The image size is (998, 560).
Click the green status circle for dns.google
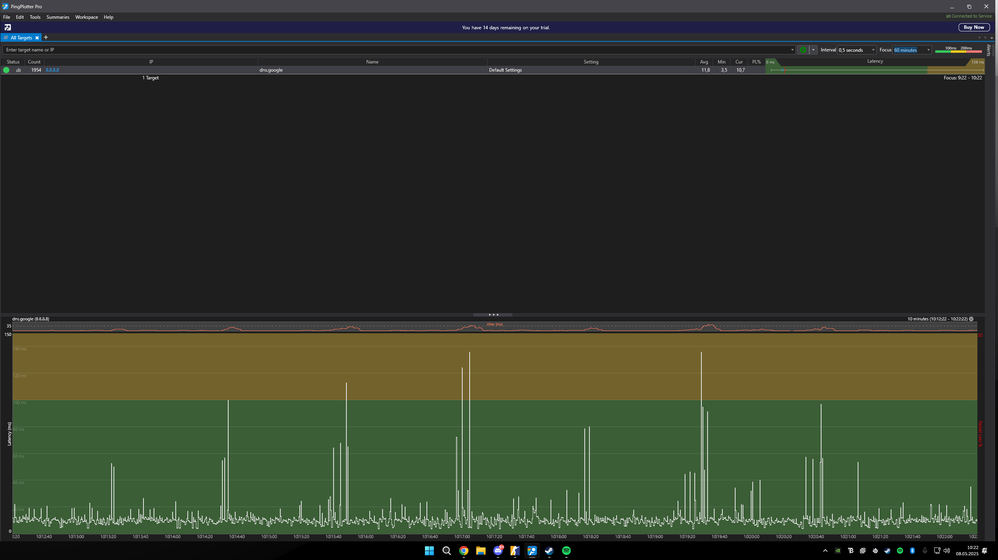click(x=6, y=70)
